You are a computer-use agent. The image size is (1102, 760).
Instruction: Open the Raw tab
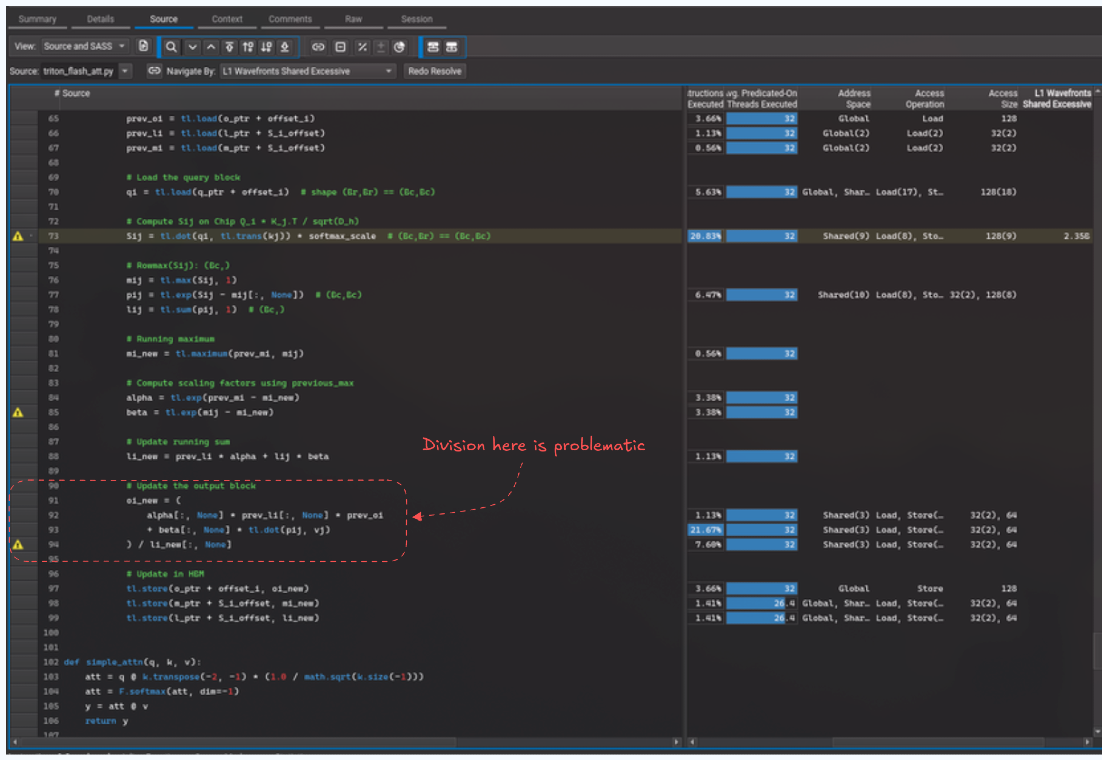point(354,19)
